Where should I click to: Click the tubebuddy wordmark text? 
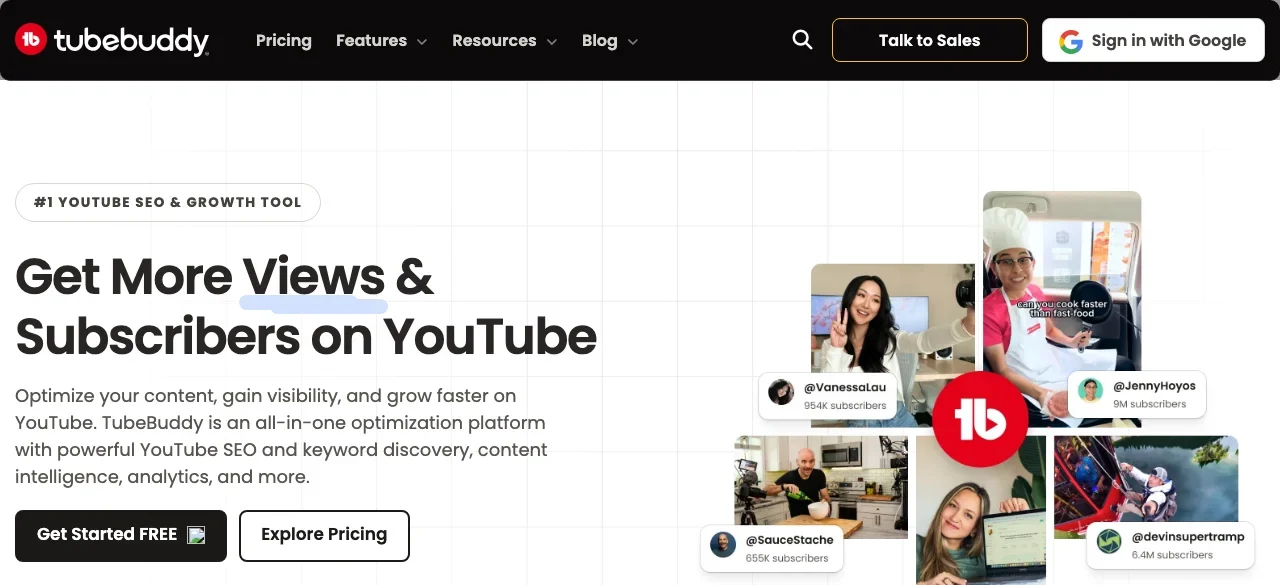tap(131, 41)
